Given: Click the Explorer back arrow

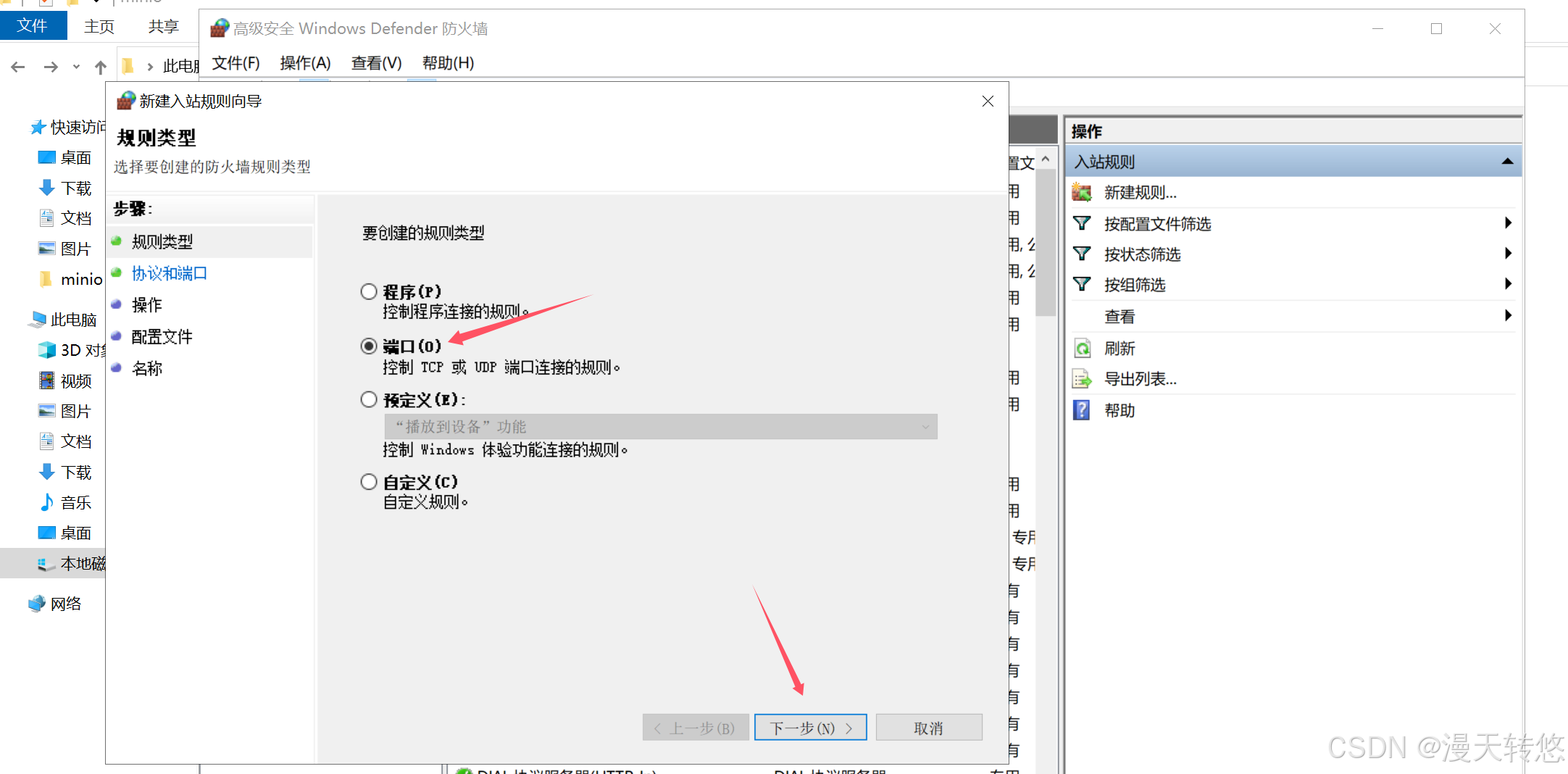Looking at the screenshot, I should point(18,67).
